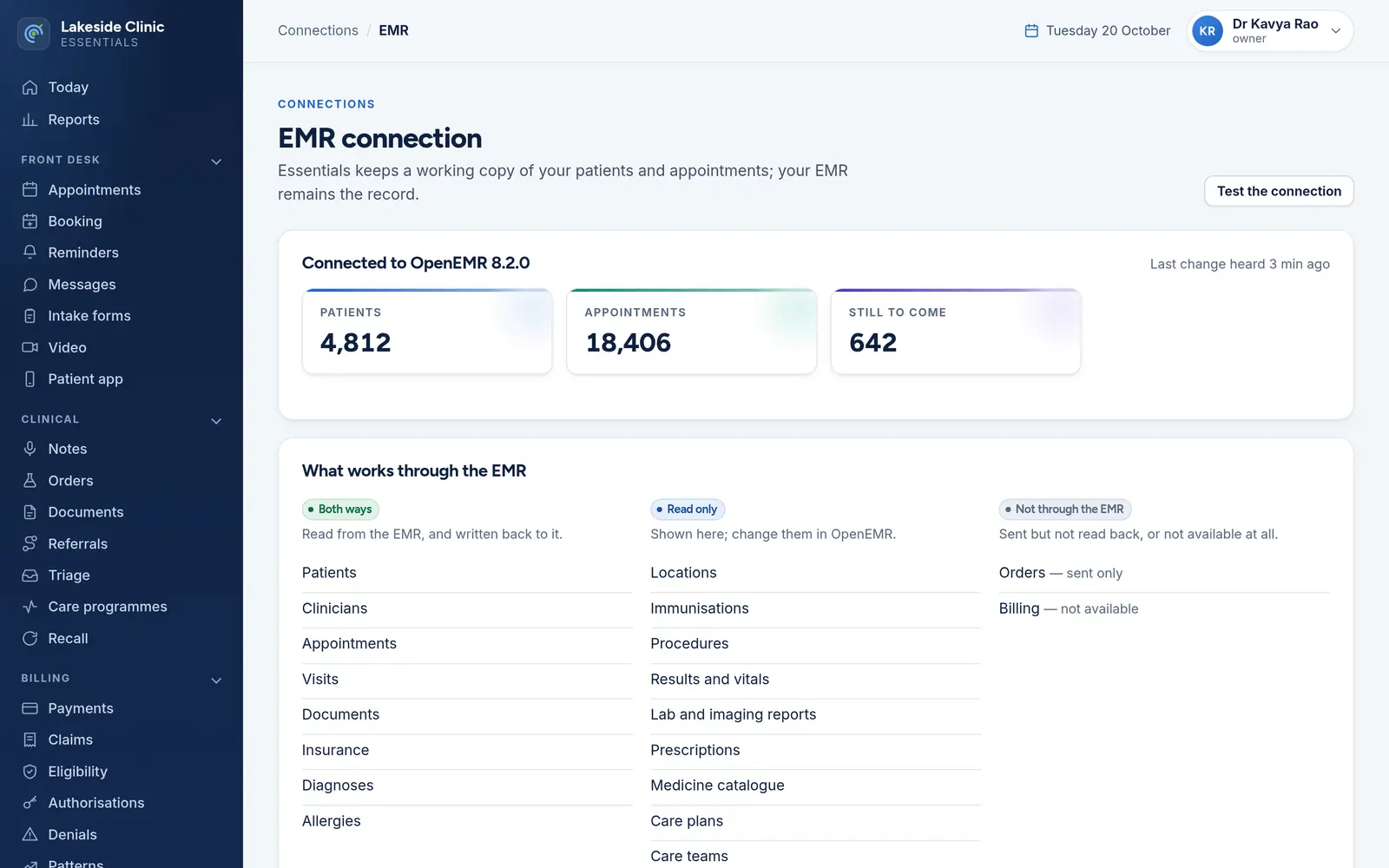Click the Connected to OpenEMR 8.2.0 heading
This screenshot has width=1389, height=868.
coord(416,263)
